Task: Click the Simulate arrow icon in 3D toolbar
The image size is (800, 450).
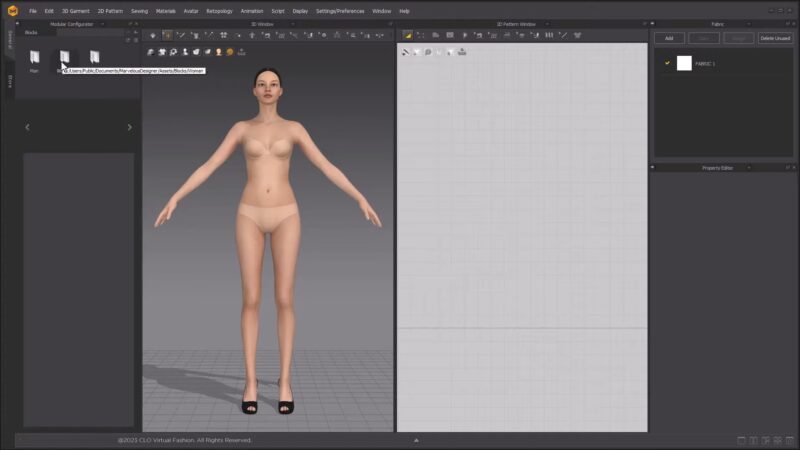Action: [153, 35]
